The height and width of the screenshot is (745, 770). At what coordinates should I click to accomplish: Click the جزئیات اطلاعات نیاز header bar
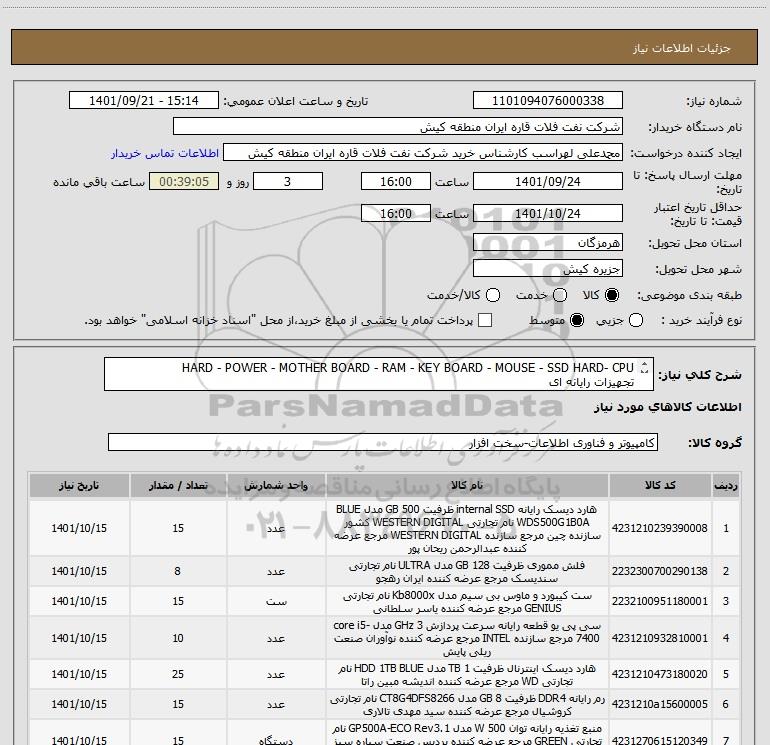pos(385,47)
